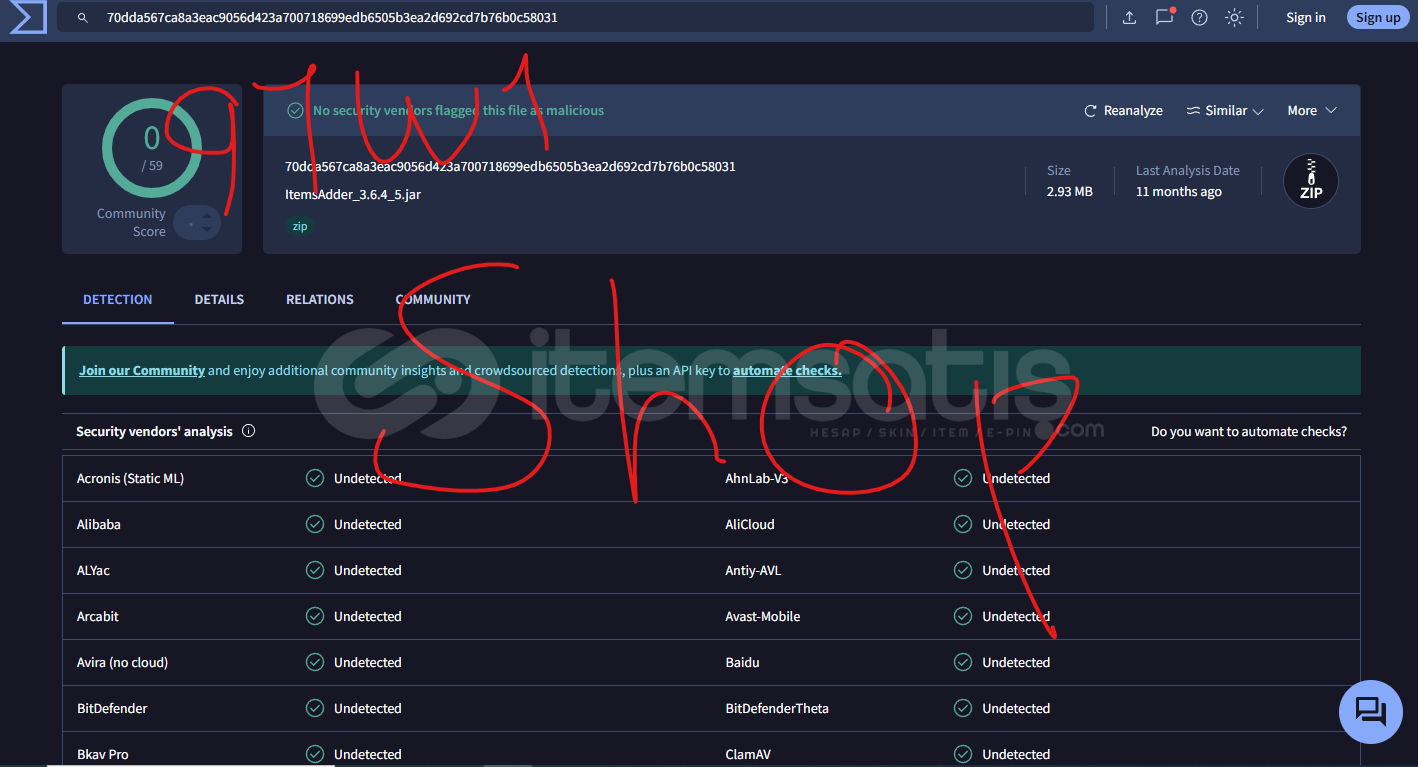The image size is (1418, 767).
Task: Open the upload file icon
Action: point(1129,17)
